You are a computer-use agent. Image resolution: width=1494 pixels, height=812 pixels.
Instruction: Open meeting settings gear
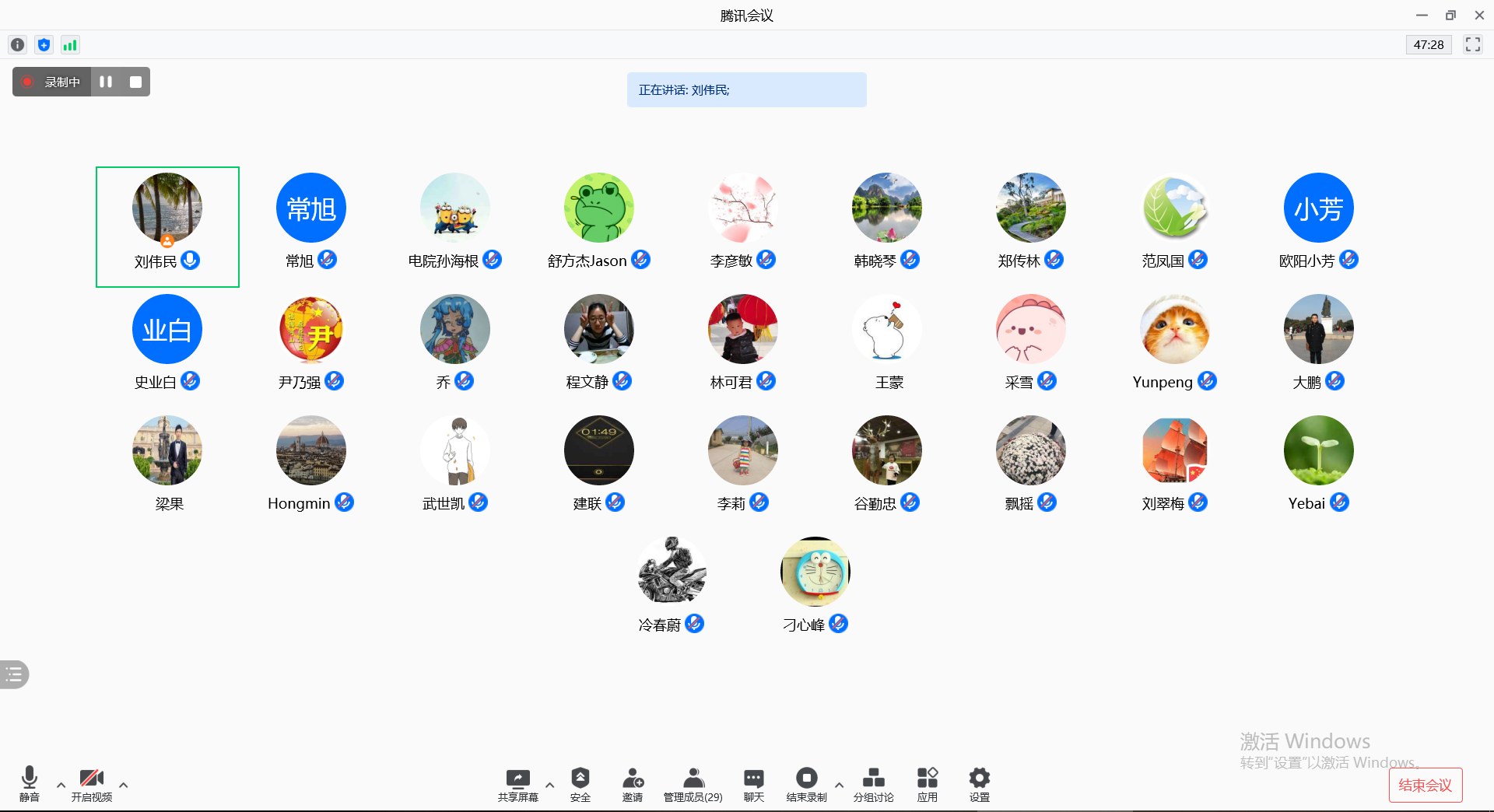[979, 784]
